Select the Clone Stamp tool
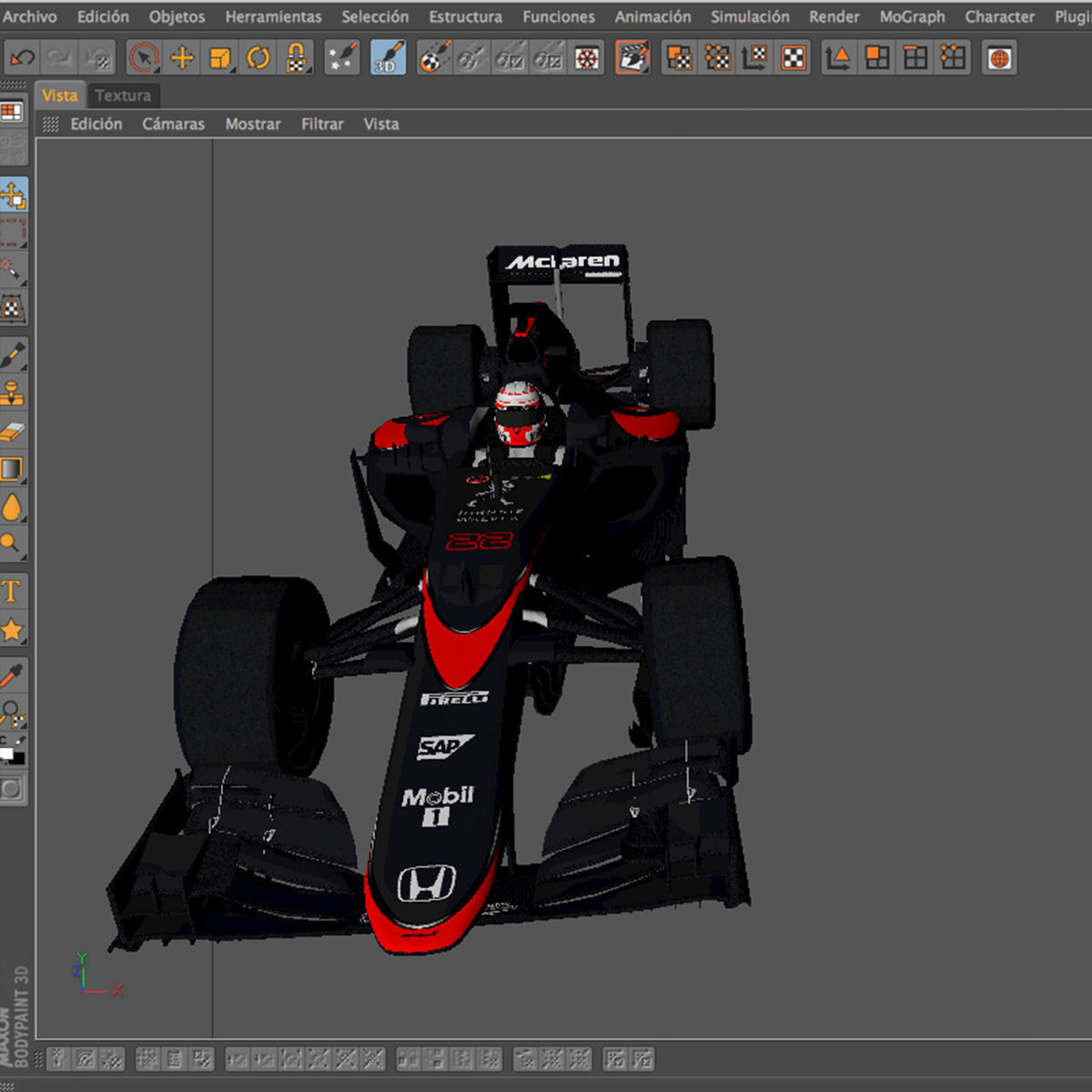This screenshot has width=1092, height=1092. click(x=13, y=394)
